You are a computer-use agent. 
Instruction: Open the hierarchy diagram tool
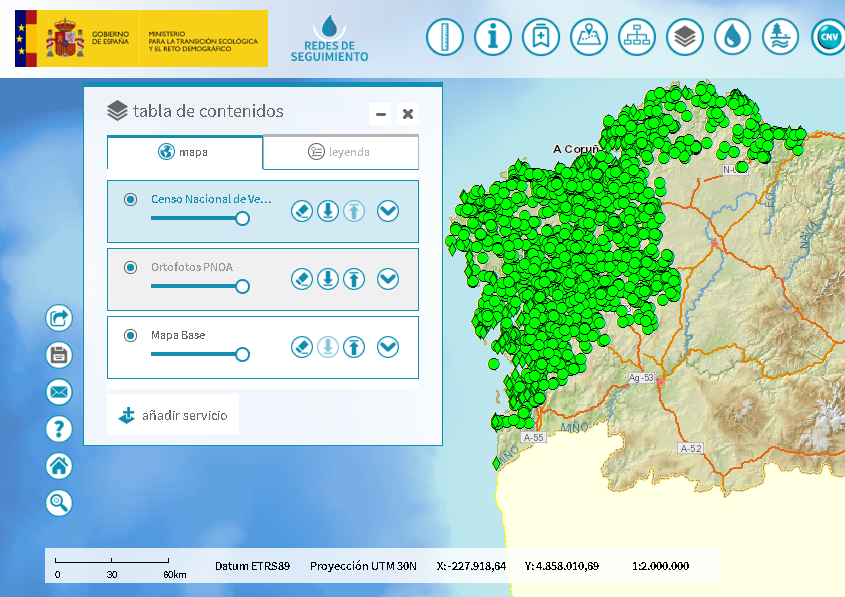pyautogui.click(x=636, y=37)
